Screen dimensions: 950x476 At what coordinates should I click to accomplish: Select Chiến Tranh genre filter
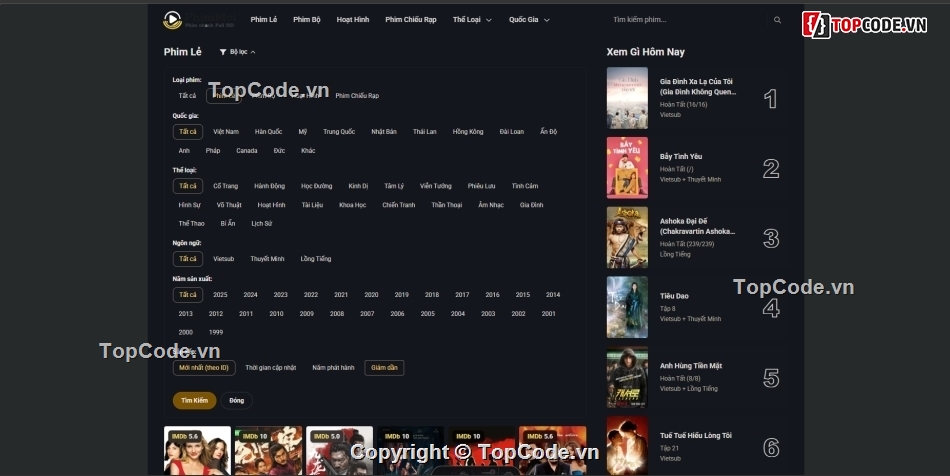(x=399, y=205)
